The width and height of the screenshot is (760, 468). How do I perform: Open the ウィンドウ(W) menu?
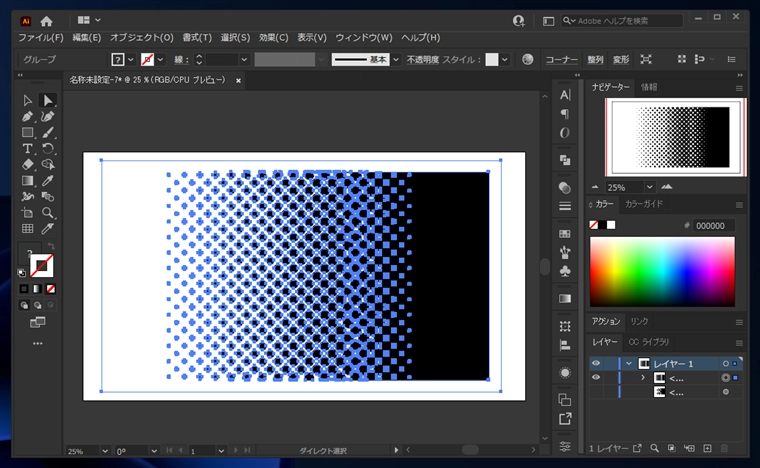(x=364, y=37)
